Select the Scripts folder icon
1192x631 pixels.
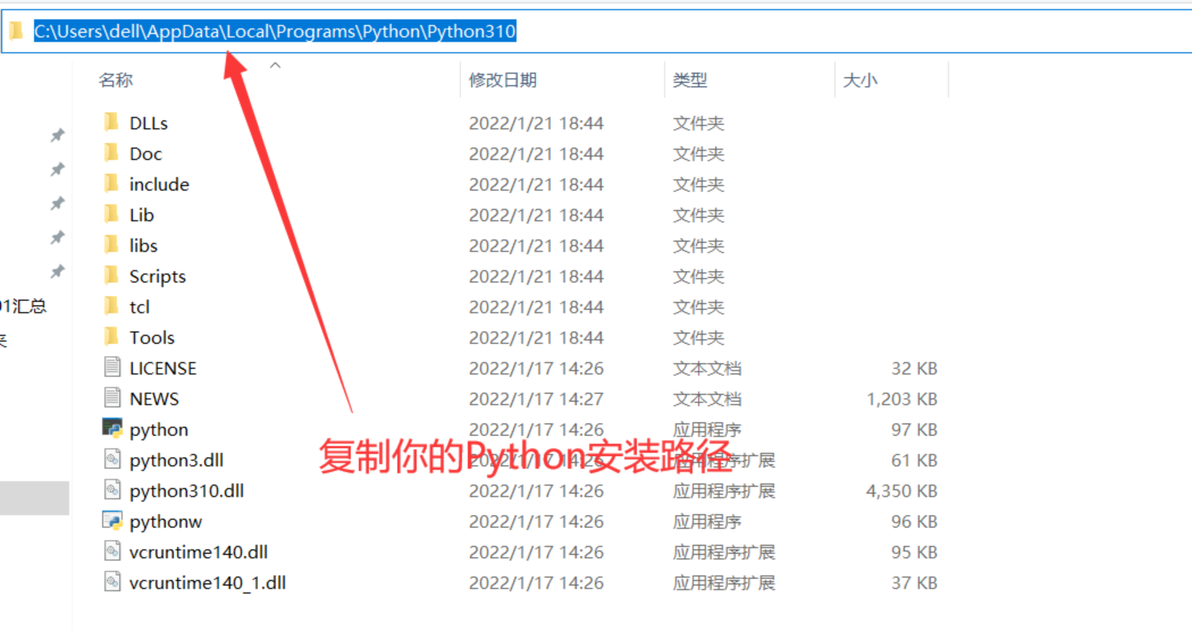tap(112, 275)
